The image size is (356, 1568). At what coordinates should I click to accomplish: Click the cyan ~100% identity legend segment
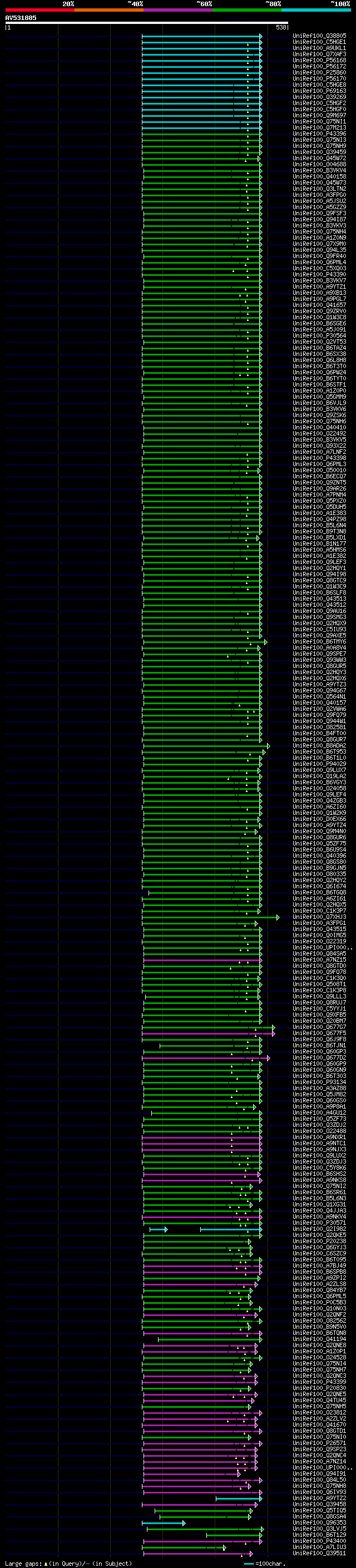coord(317,10)
